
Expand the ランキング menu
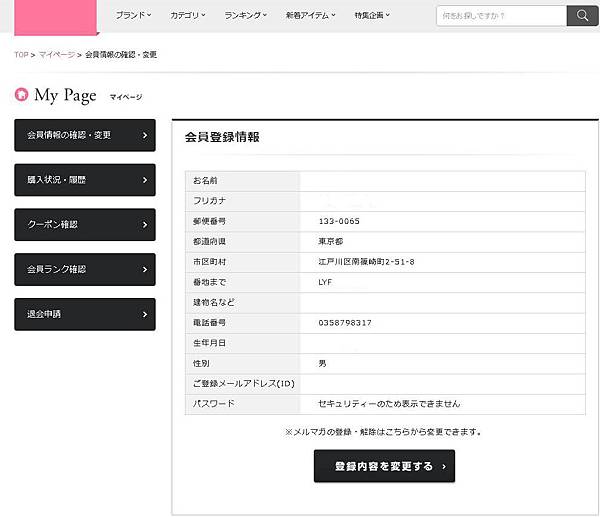(245, 15)
